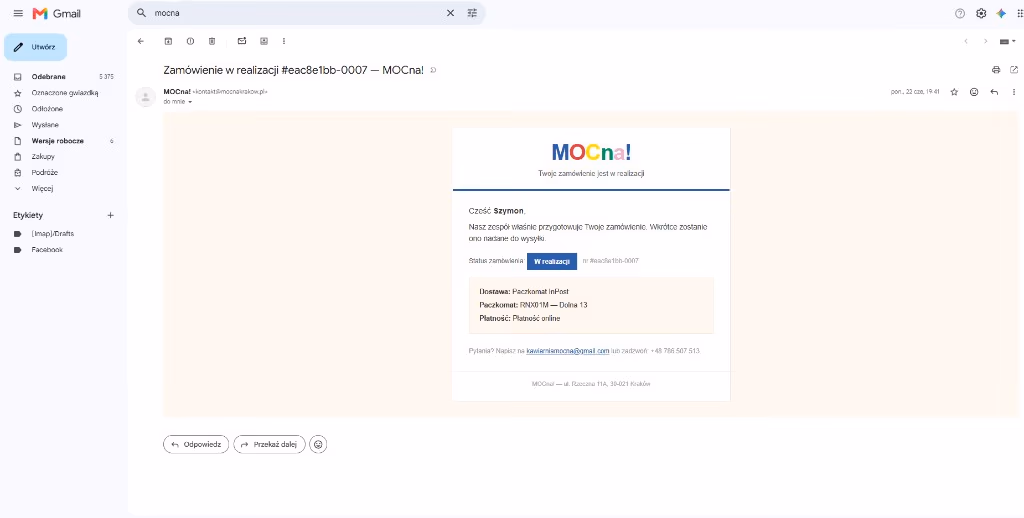Click the 'Paczkomat: RNX01M — Dolna 13' line
Viewport: 1024px width, 518px height.
point(534,305)
